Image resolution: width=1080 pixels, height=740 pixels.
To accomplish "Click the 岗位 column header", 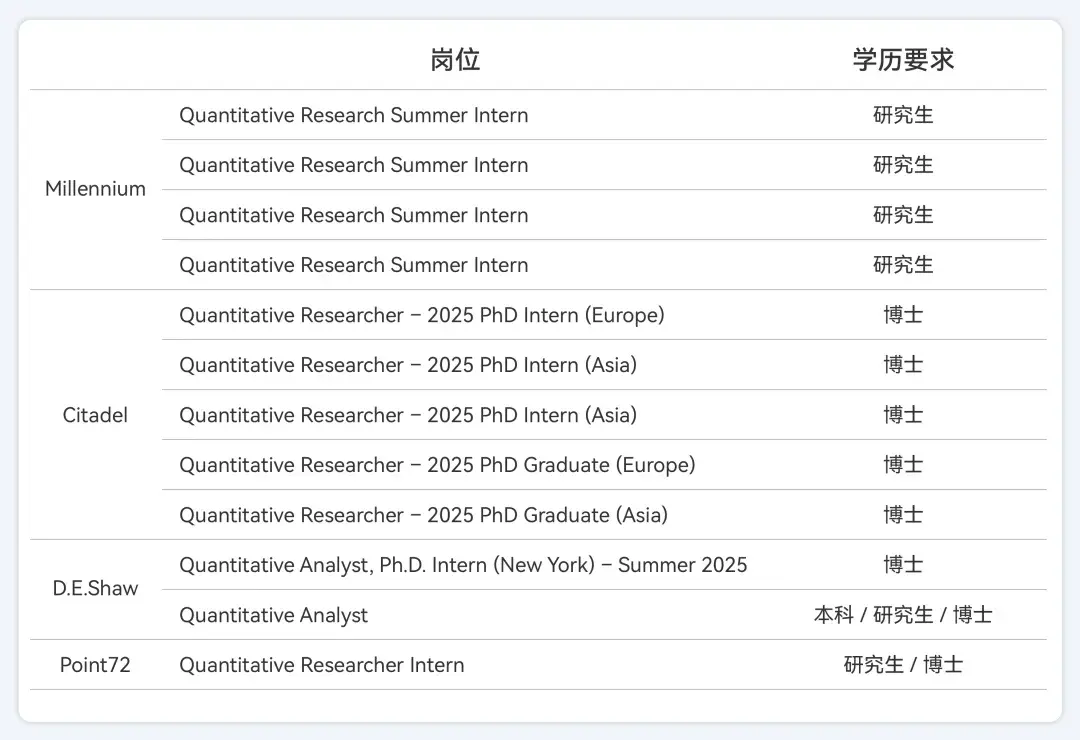I will click(456, 60).
